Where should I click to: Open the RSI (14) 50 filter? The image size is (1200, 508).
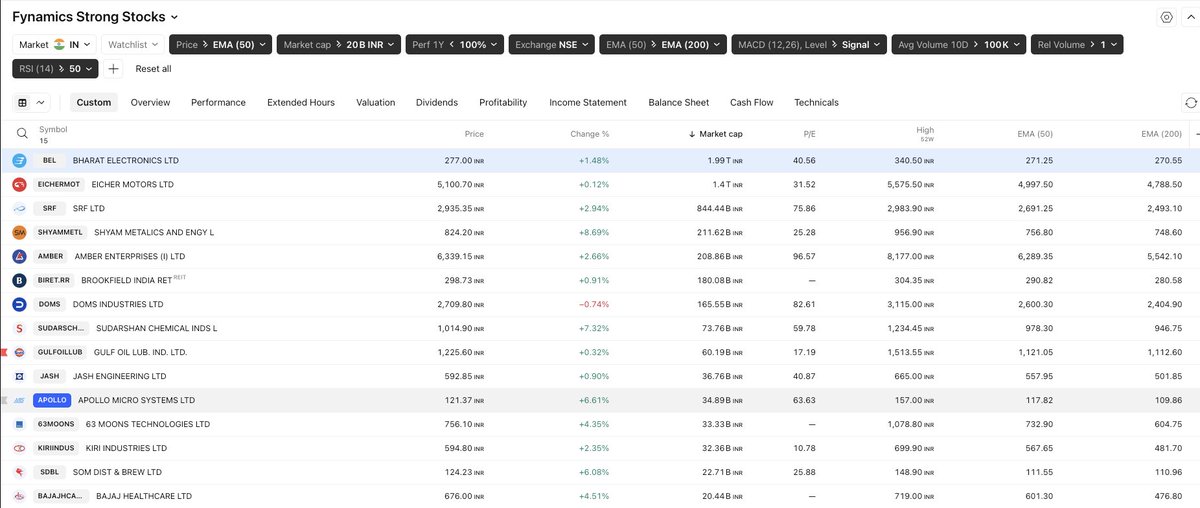(55, 69)
